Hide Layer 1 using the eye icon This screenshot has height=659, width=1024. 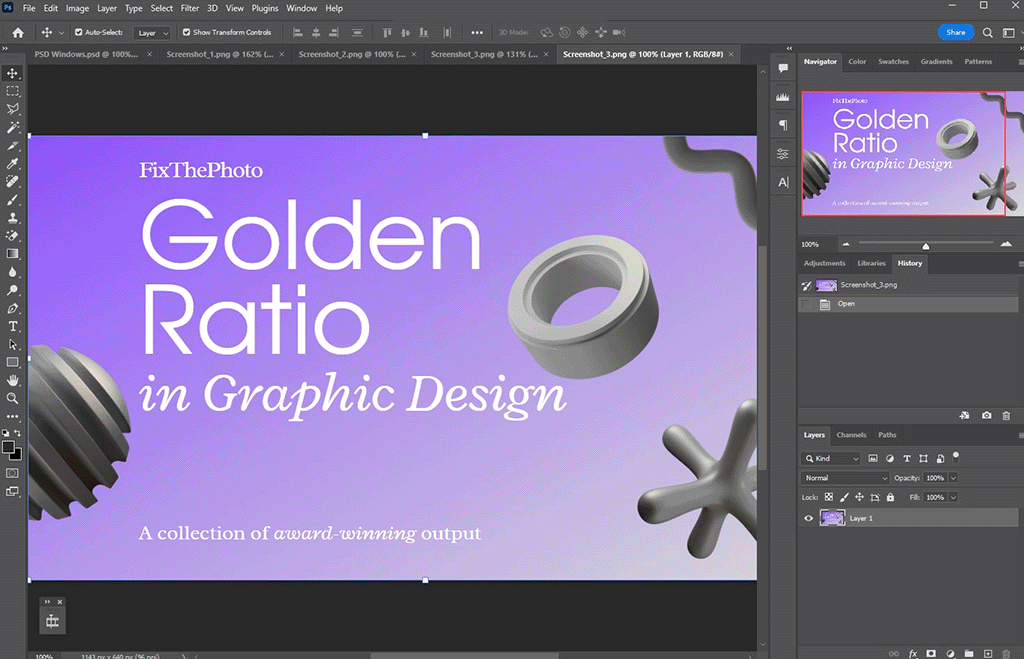[809, 518]
